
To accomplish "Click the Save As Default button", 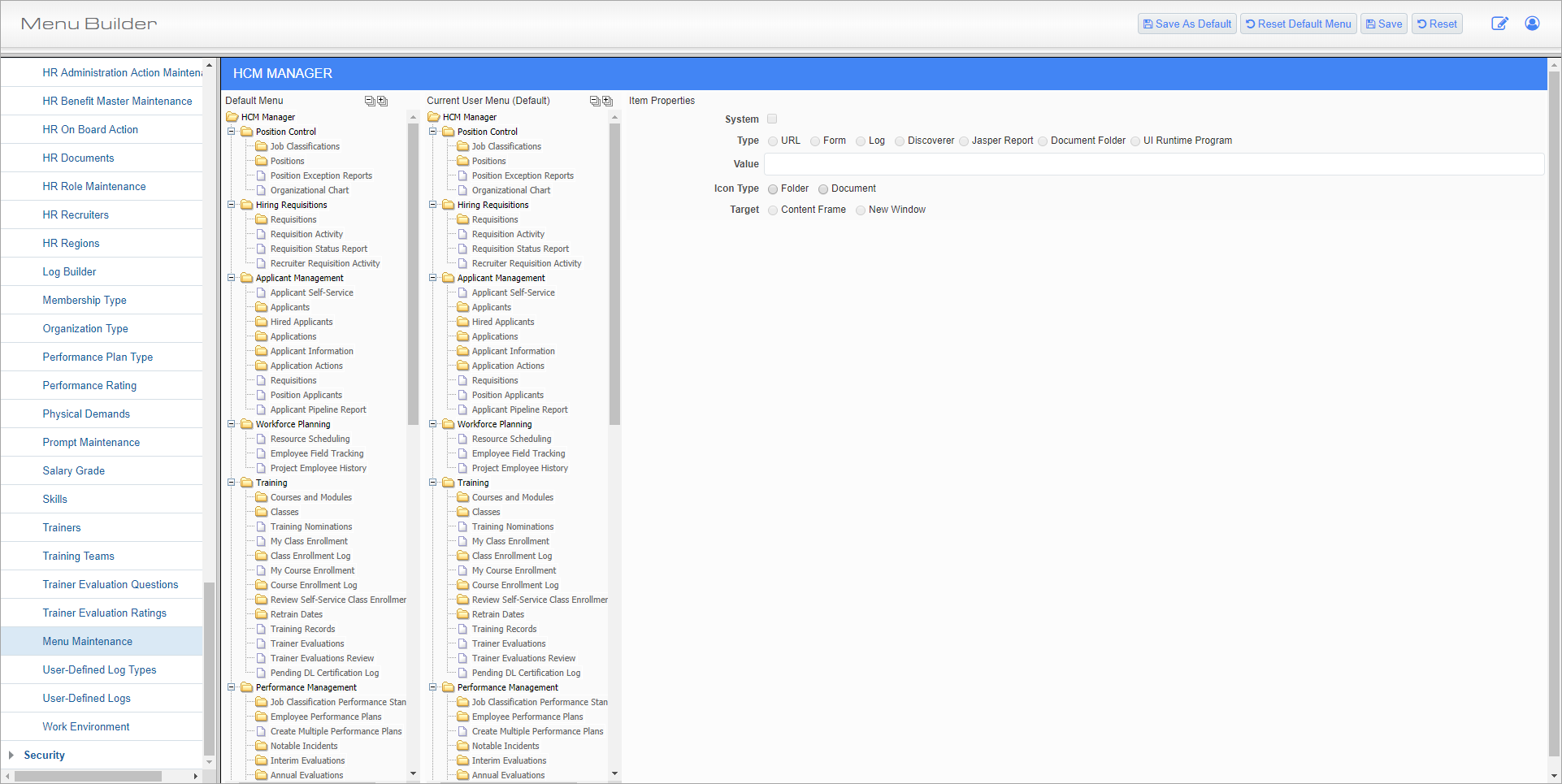I will pos(1187,24).
